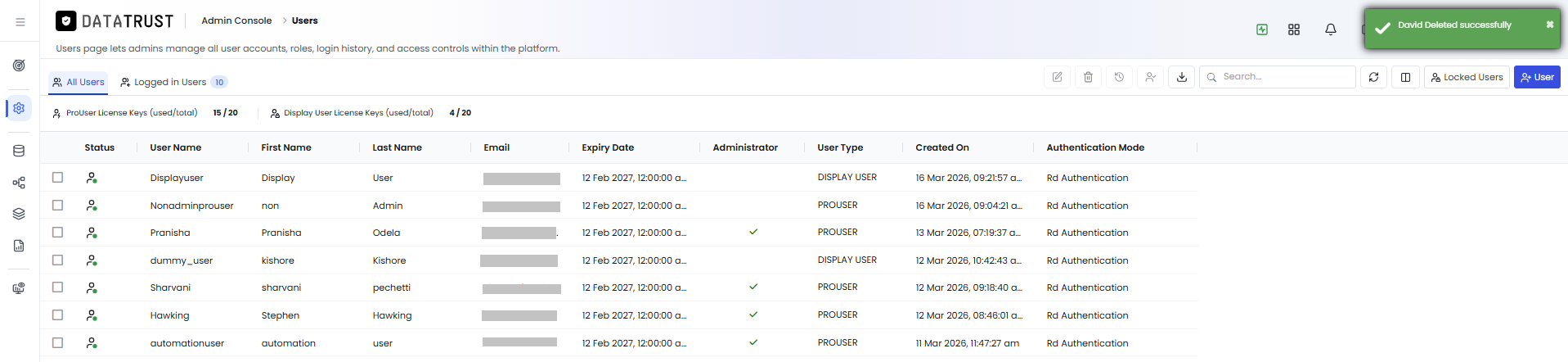Click the 'Nonadminprouser' user name cell
This screenshot has width=1568, height=362.
click(191, 206)
